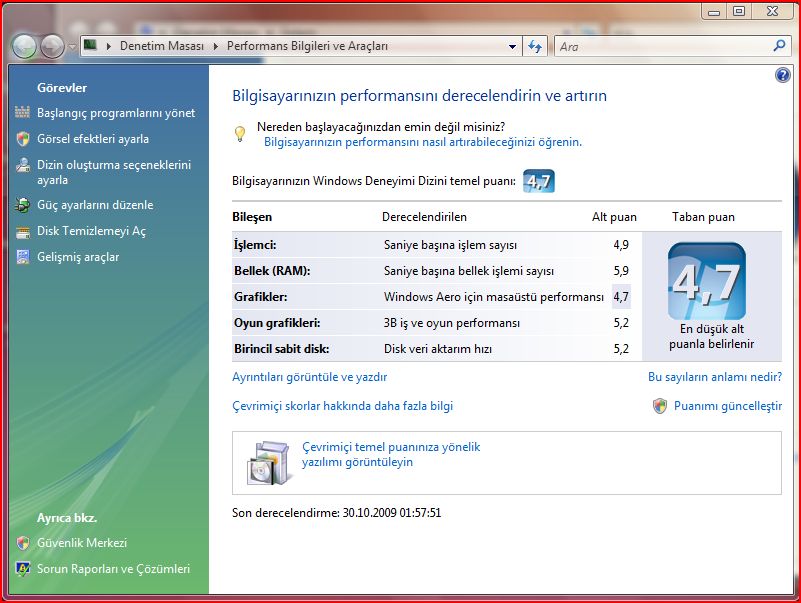The height and width of the screenshot is (603, 801).
Task: Click the Disk Temizlemeyi Aç icon
Action: pos(22,233)
